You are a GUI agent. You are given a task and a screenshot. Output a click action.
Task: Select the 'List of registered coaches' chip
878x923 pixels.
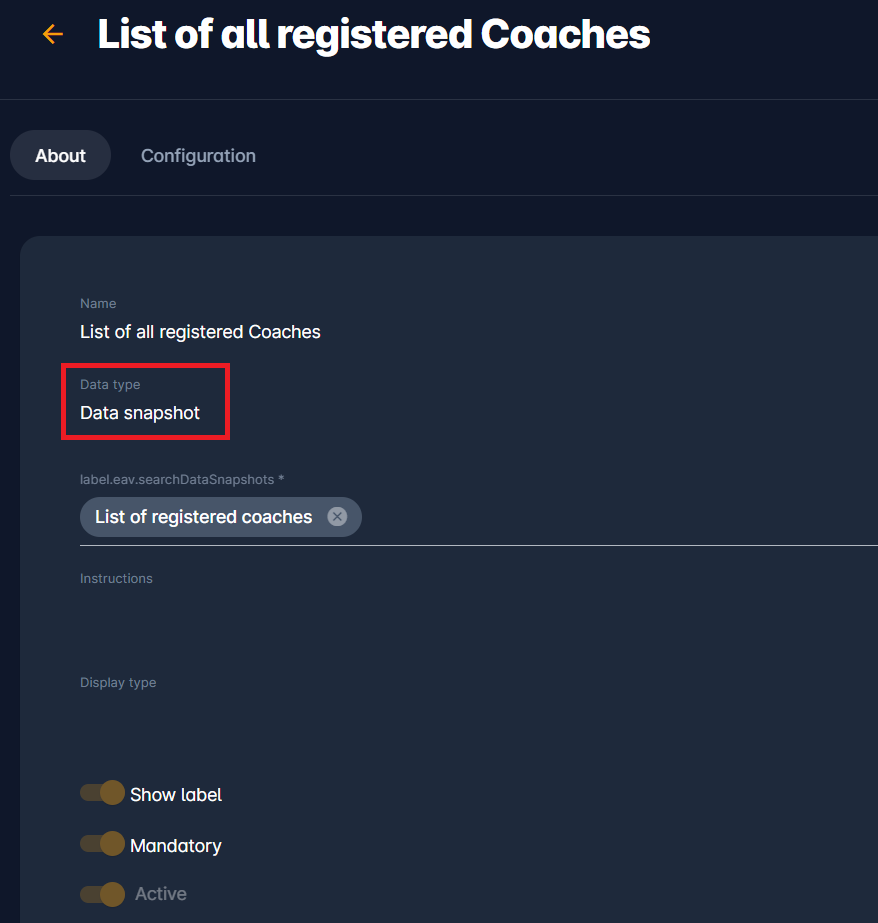click(x=203, y=517)
